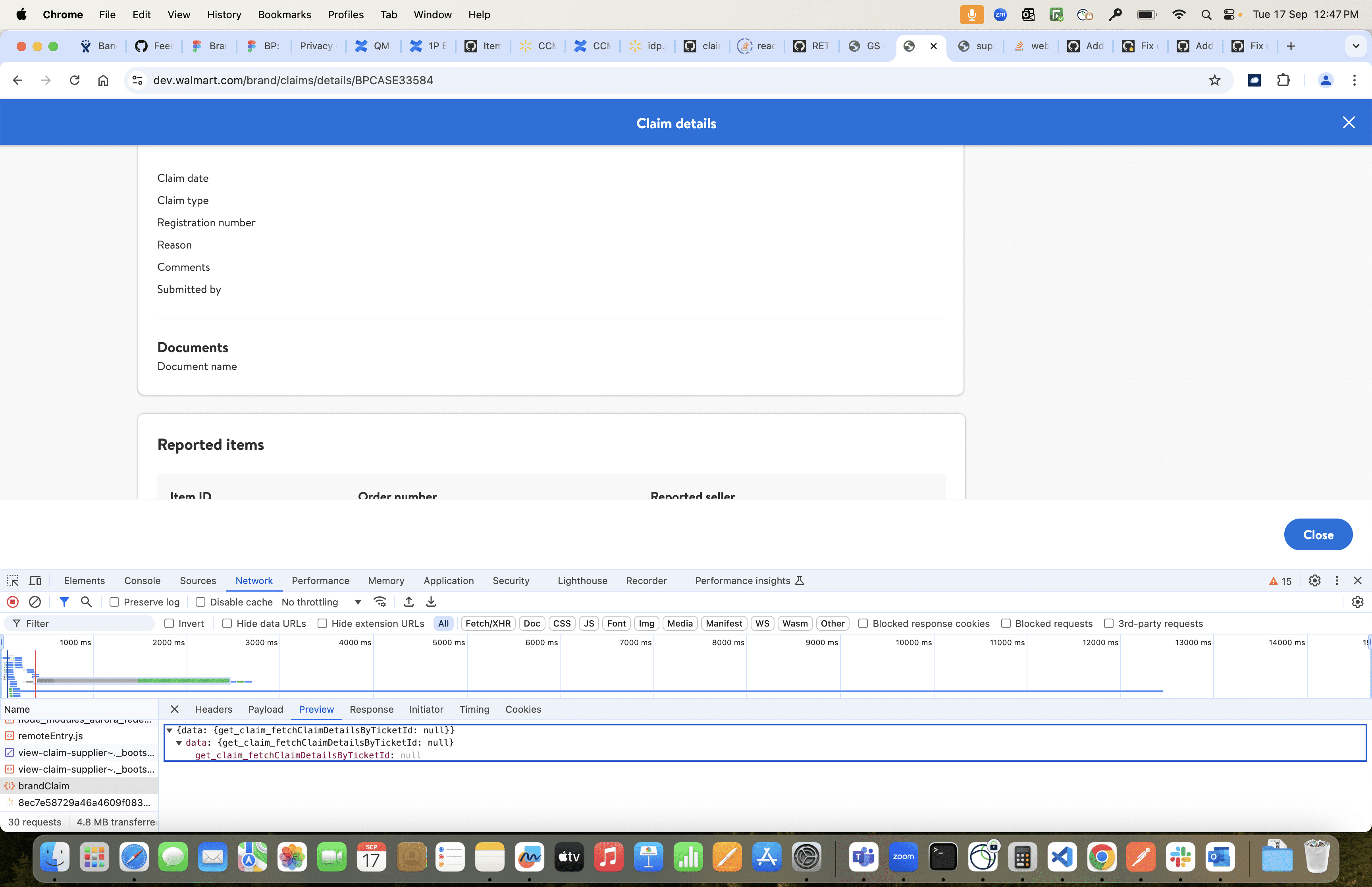Image resolution: width=1372 pixels, height=887 pixels.
Task: Open the Response tab
Action: (371, 710)
